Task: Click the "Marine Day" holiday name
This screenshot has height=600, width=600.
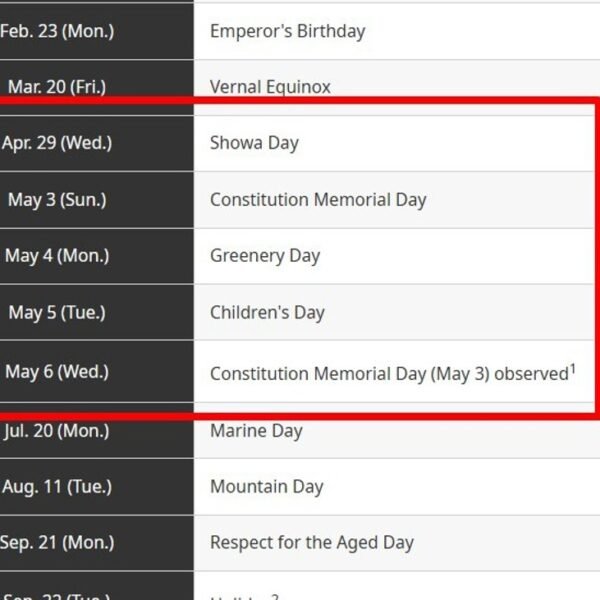Action: coord(256,431)
